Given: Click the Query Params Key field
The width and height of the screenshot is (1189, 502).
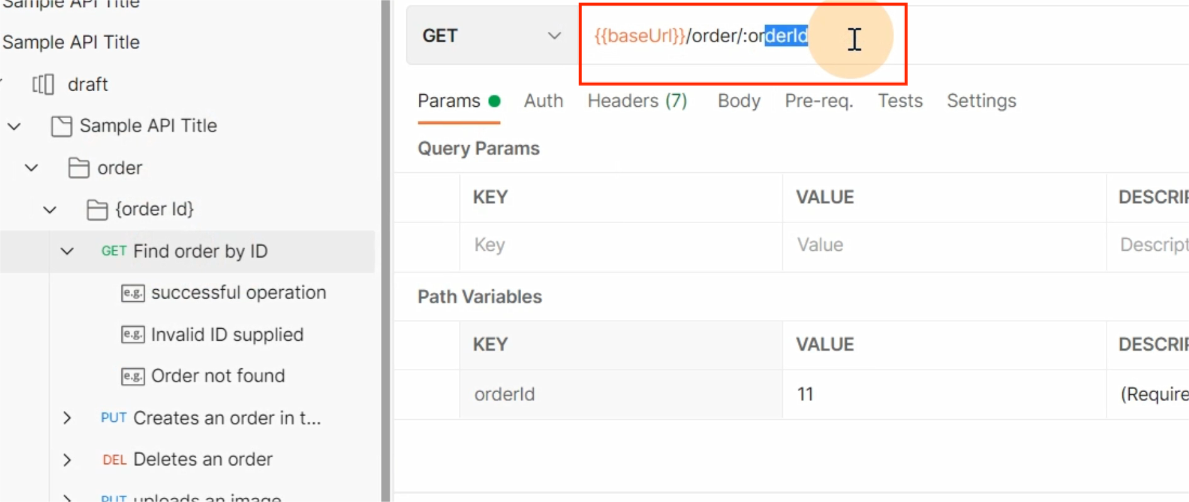Looking at the screenshot, I should coord(621,246).
